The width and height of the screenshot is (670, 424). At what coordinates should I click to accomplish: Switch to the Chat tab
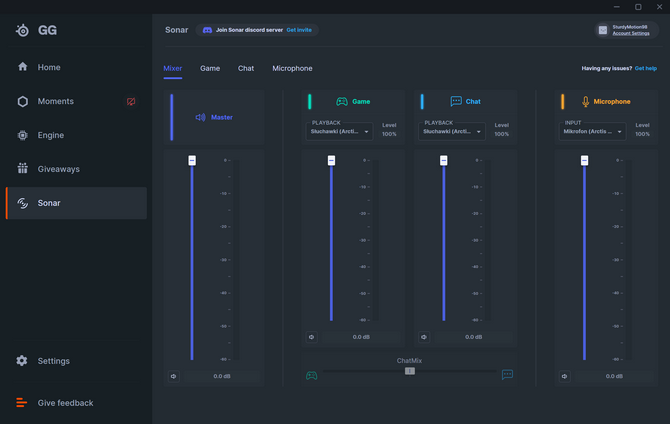pos(246,68)
